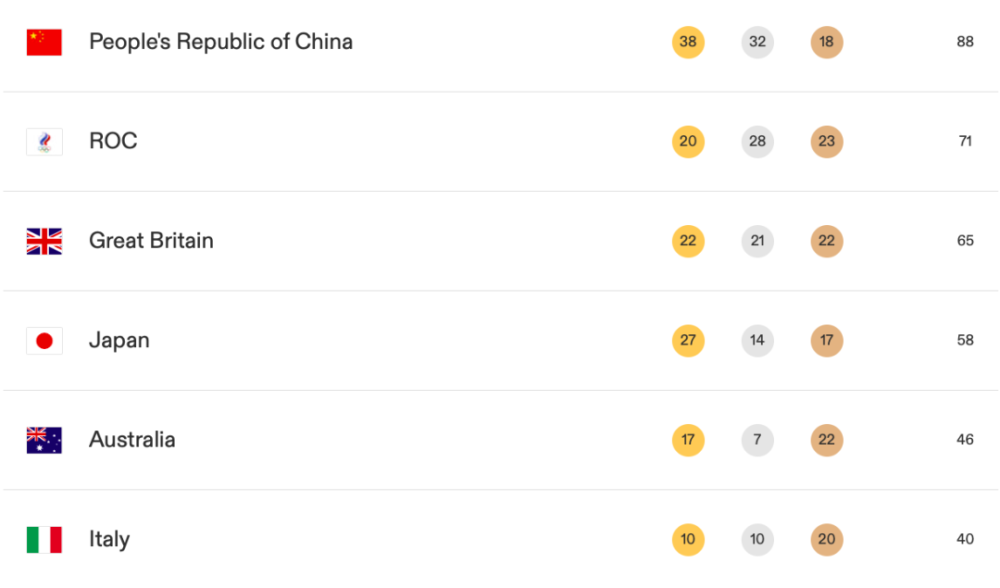Select Japan's gold medal count 27
Image resolution: width=1000 pixels, height=588 pixels.
point(688,341)
